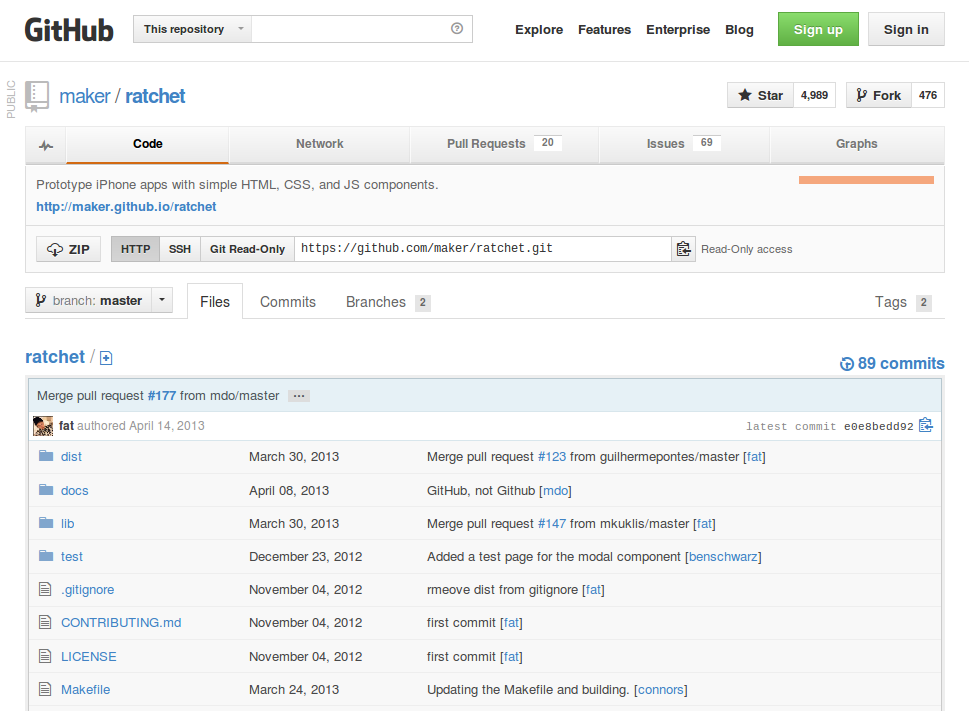Open the Makefile file icon
This screenshot has width=969, height=711.
point(45,689)
